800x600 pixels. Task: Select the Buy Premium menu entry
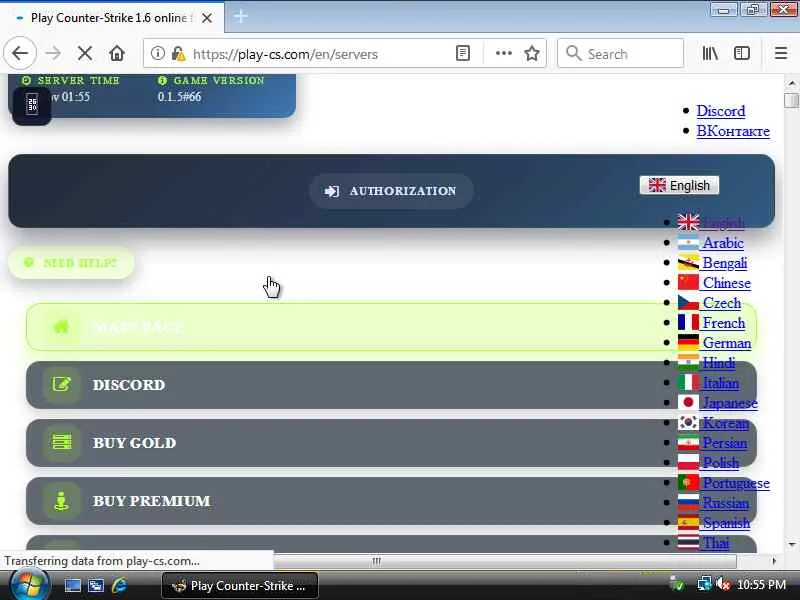point(391,501)
